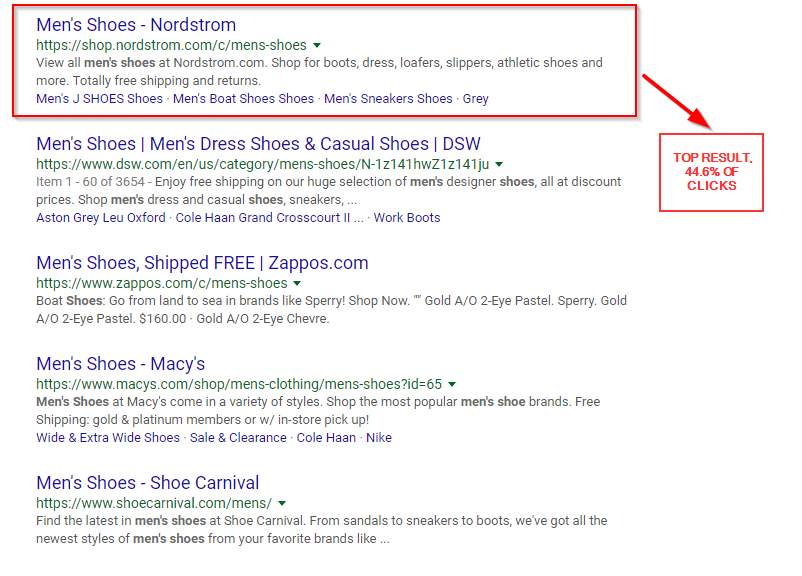The width and height of the screenshot is (802, 576).
Task: Expand dropdown arrow beside shoecarnival.com URL
Action: pos(282,503)
